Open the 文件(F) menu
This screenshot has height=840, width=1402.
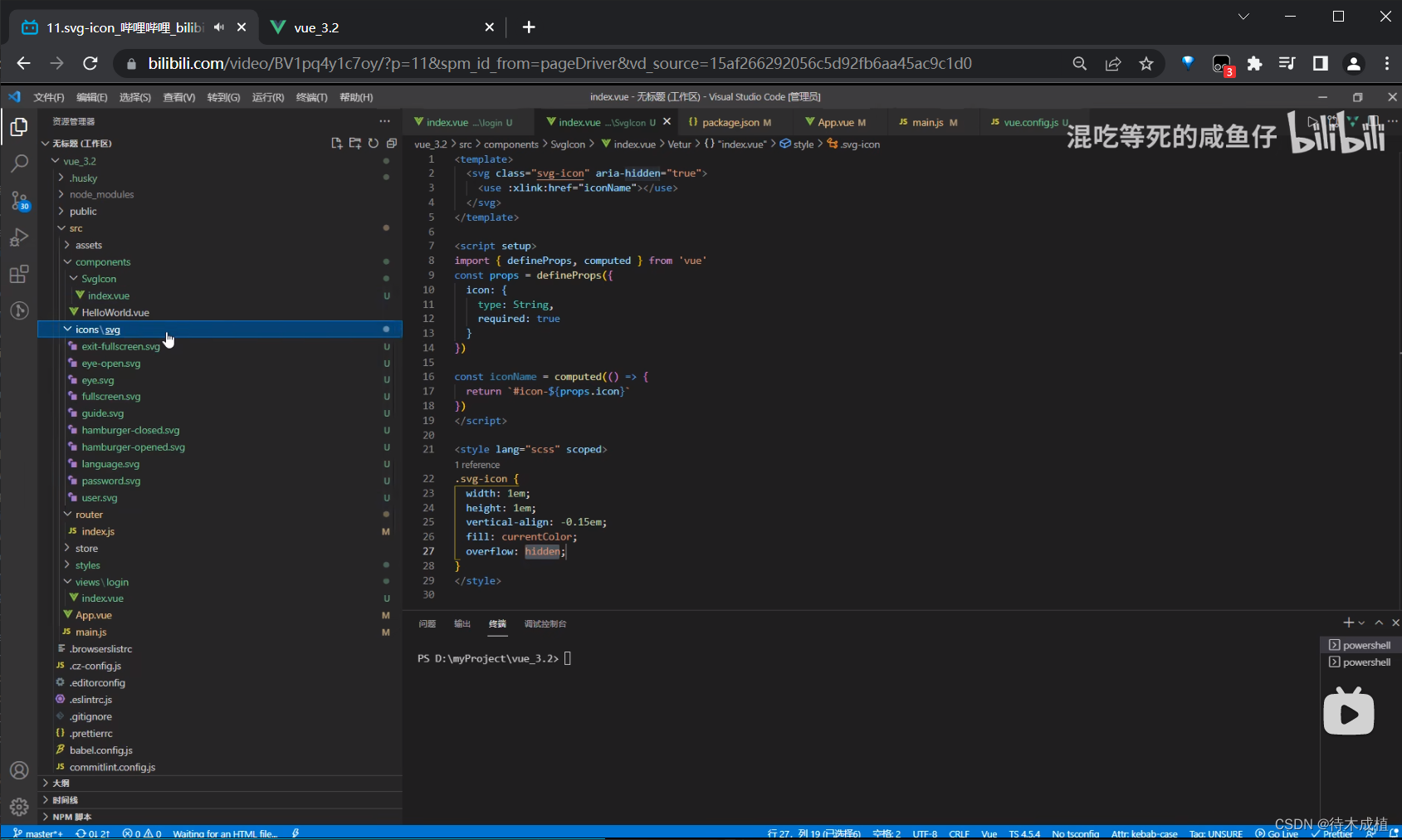pyautogui.click(x=49, y=97)
